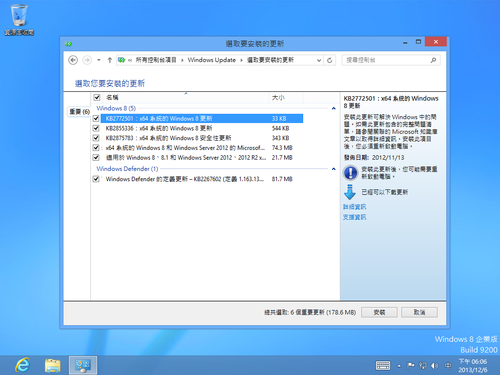Go back with the navigation arrow
This screenshot has width=500, height=375.
pyautogui.click(x=73, y=60)
